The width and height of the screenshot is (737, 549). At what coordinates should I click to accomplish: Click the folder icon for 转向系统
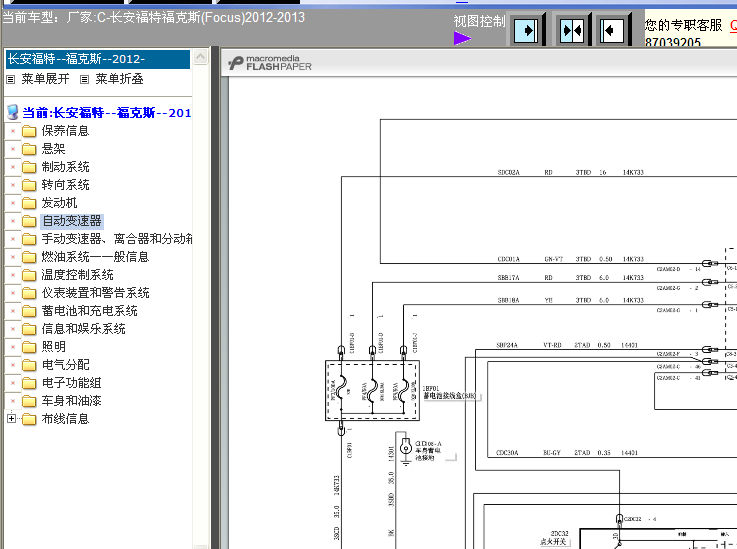click(x=29, y=185)
